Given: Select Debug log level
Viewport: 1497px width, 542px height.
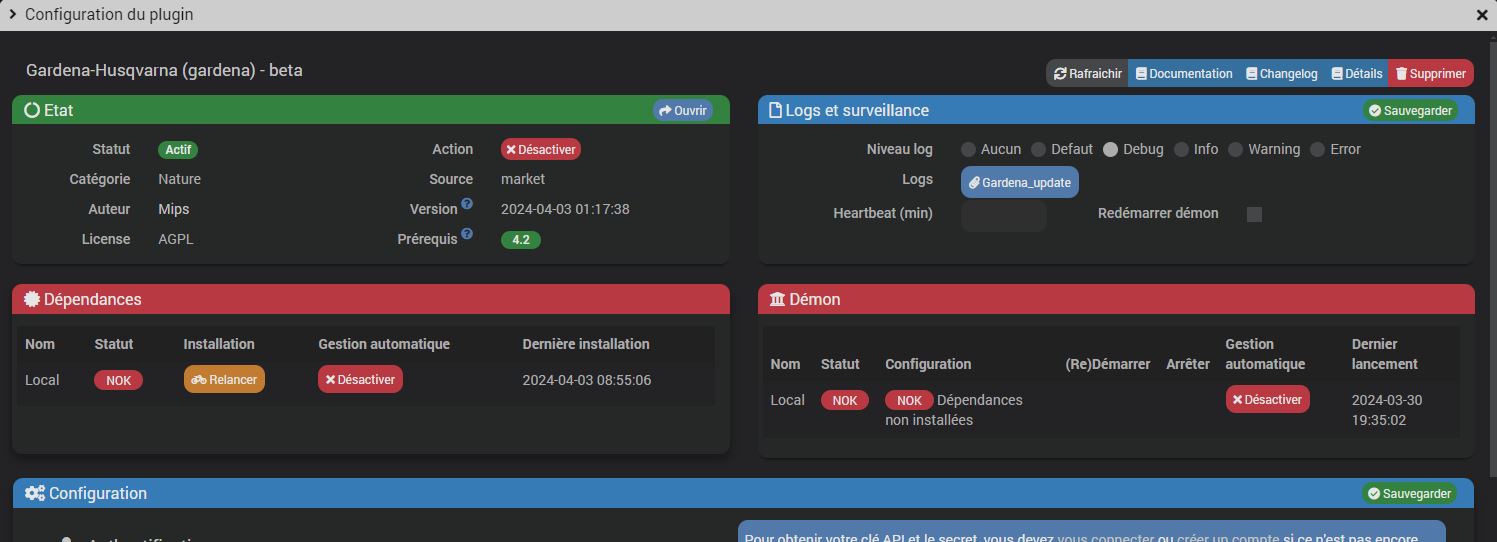Looking at the screenshot, I should point(1110,149).
